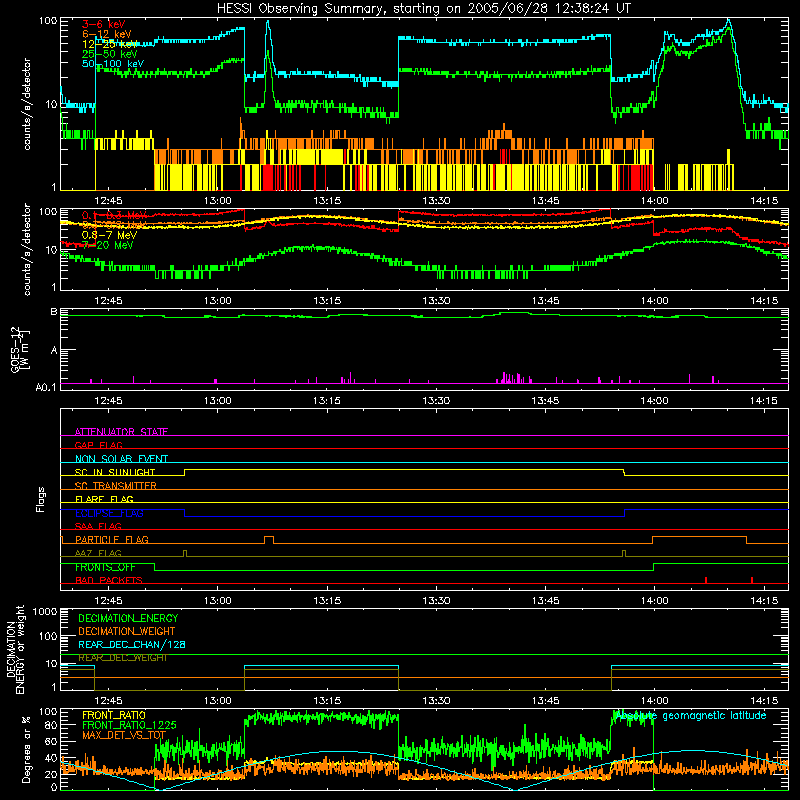The height and width of the screenshot is (800, 800).
Task: Click the 12-25 keV legend label
Action: pyautogui.click(x=110, y=44)
